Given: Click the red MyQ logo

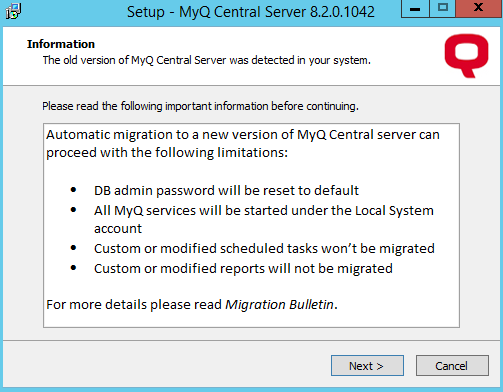Looking at the screenshot, I should tap(466, 56).
